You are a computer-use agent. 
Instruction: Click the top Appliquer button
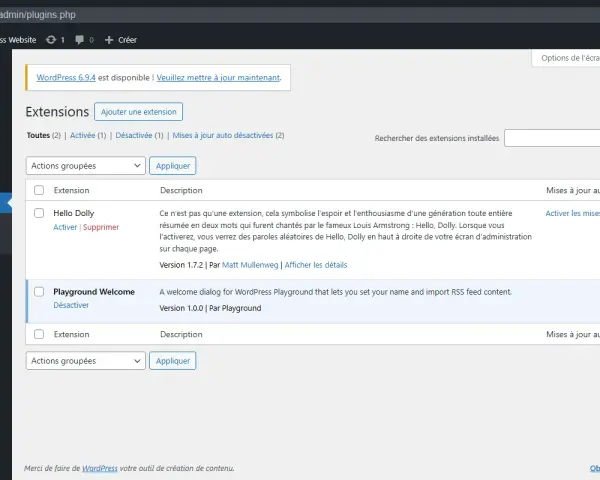click(x=173, y=166)
